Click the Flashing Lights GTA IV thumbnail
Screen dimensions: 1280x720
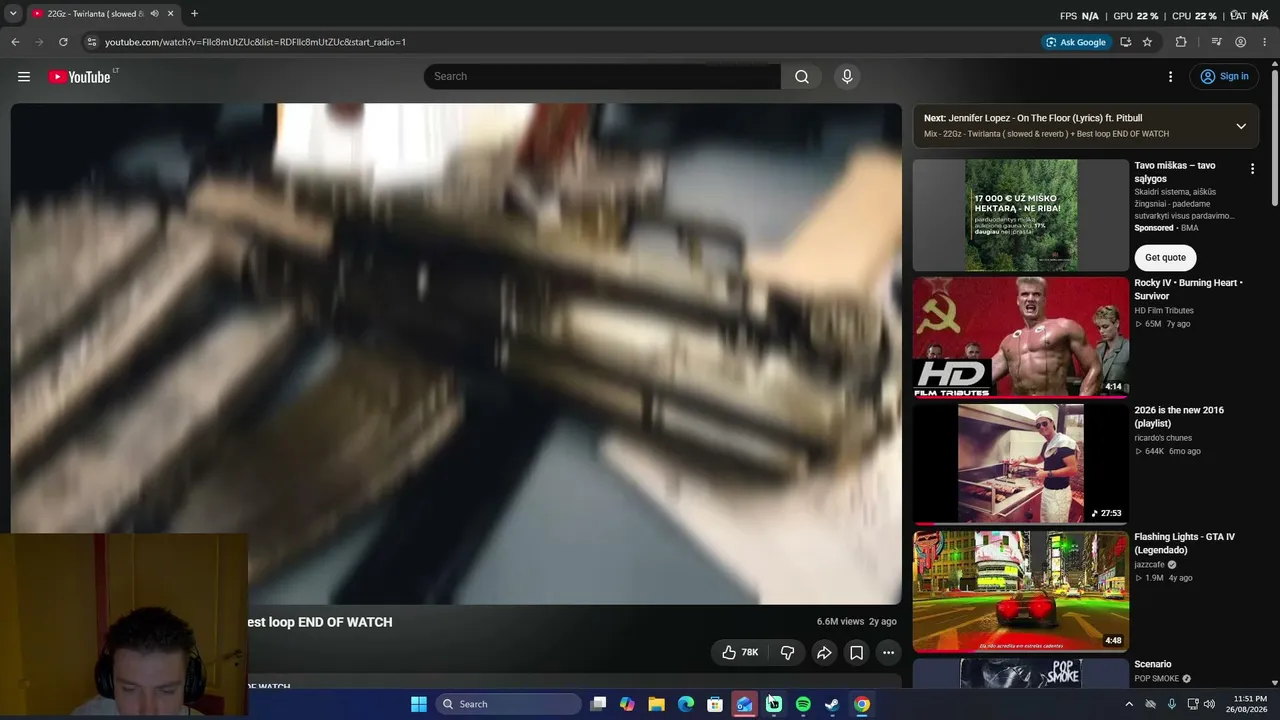1020,591
